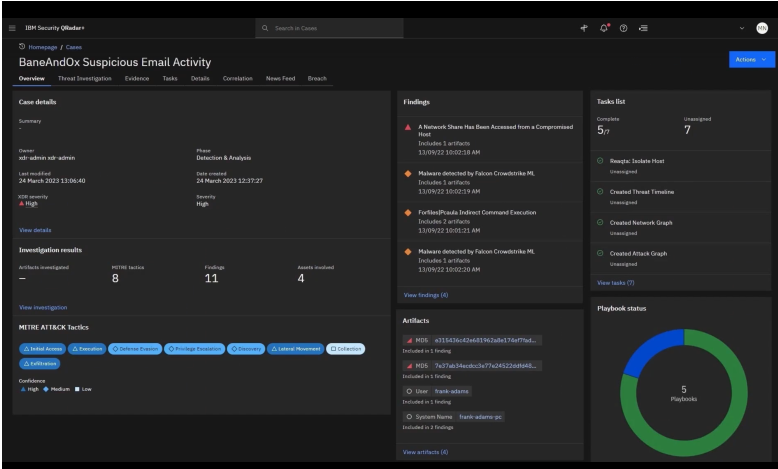This screenshot has height=469, width=778.
Task: Select the Initial Access tactic tag
Action: click(43, 349)
